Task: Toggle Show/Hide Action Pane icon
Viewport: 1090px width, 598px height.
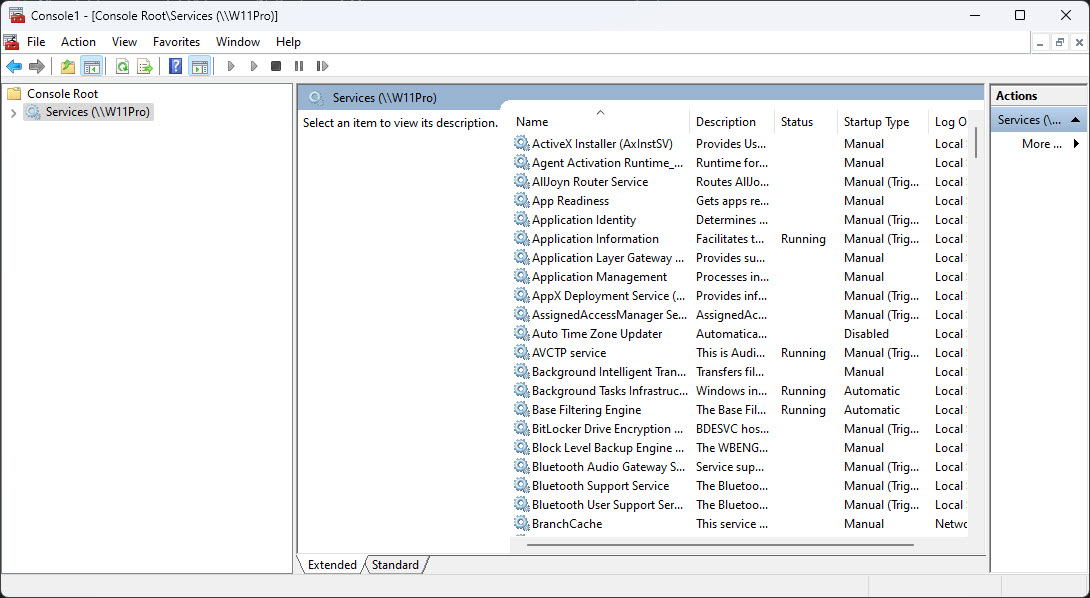Action: pyautogui.click(x=200, y=66)
